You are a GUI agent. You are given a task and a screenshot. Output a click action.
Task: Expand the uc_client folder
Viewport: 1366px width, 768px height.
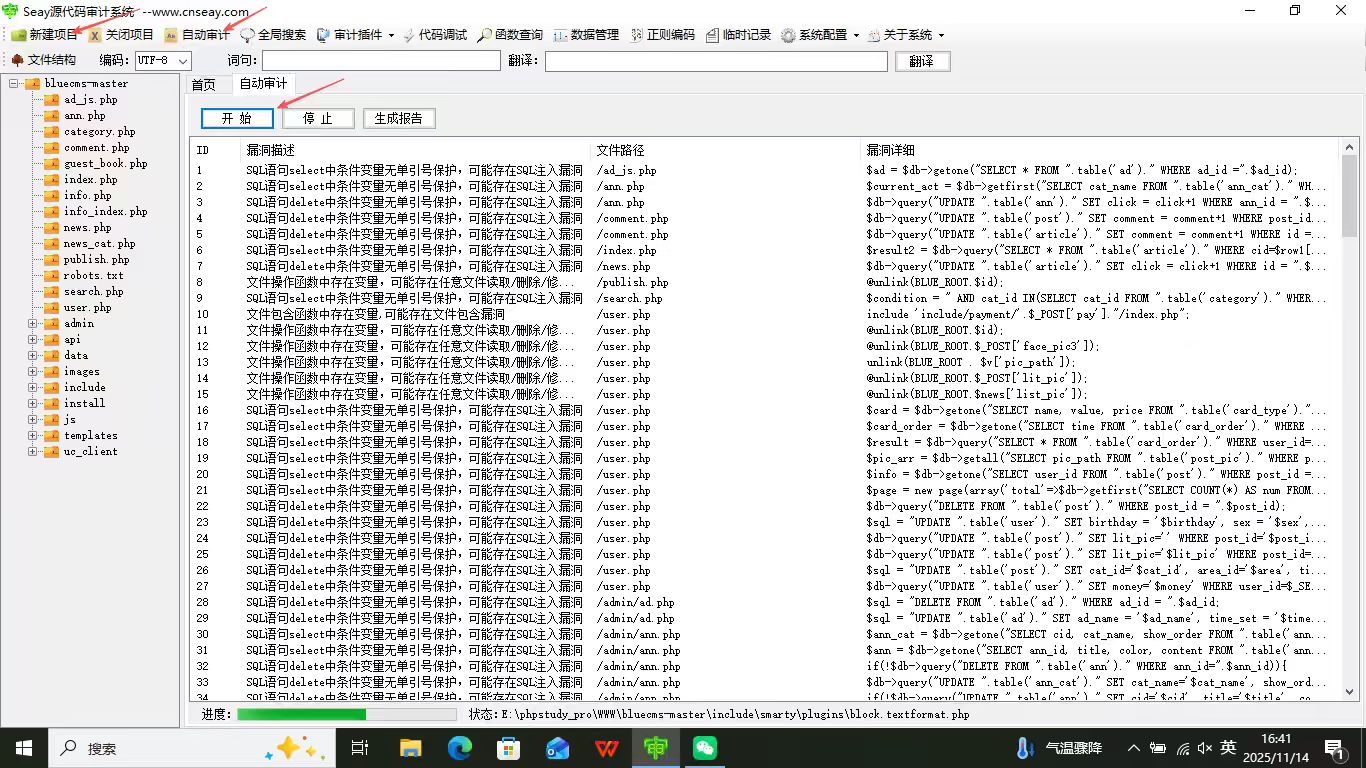click(32, 452)
